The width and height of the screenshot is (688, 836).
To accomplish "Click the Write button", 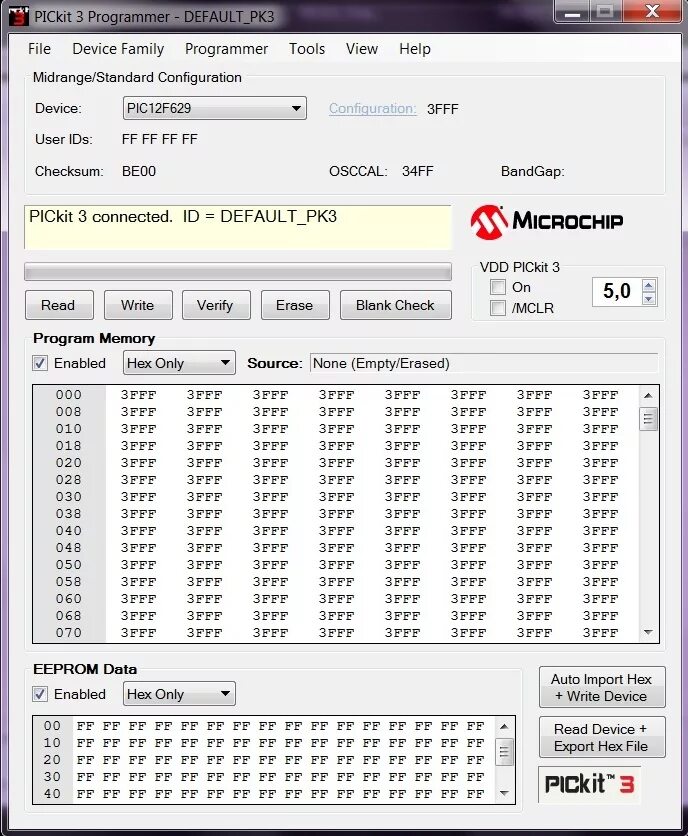I will [x=138, y=305].
